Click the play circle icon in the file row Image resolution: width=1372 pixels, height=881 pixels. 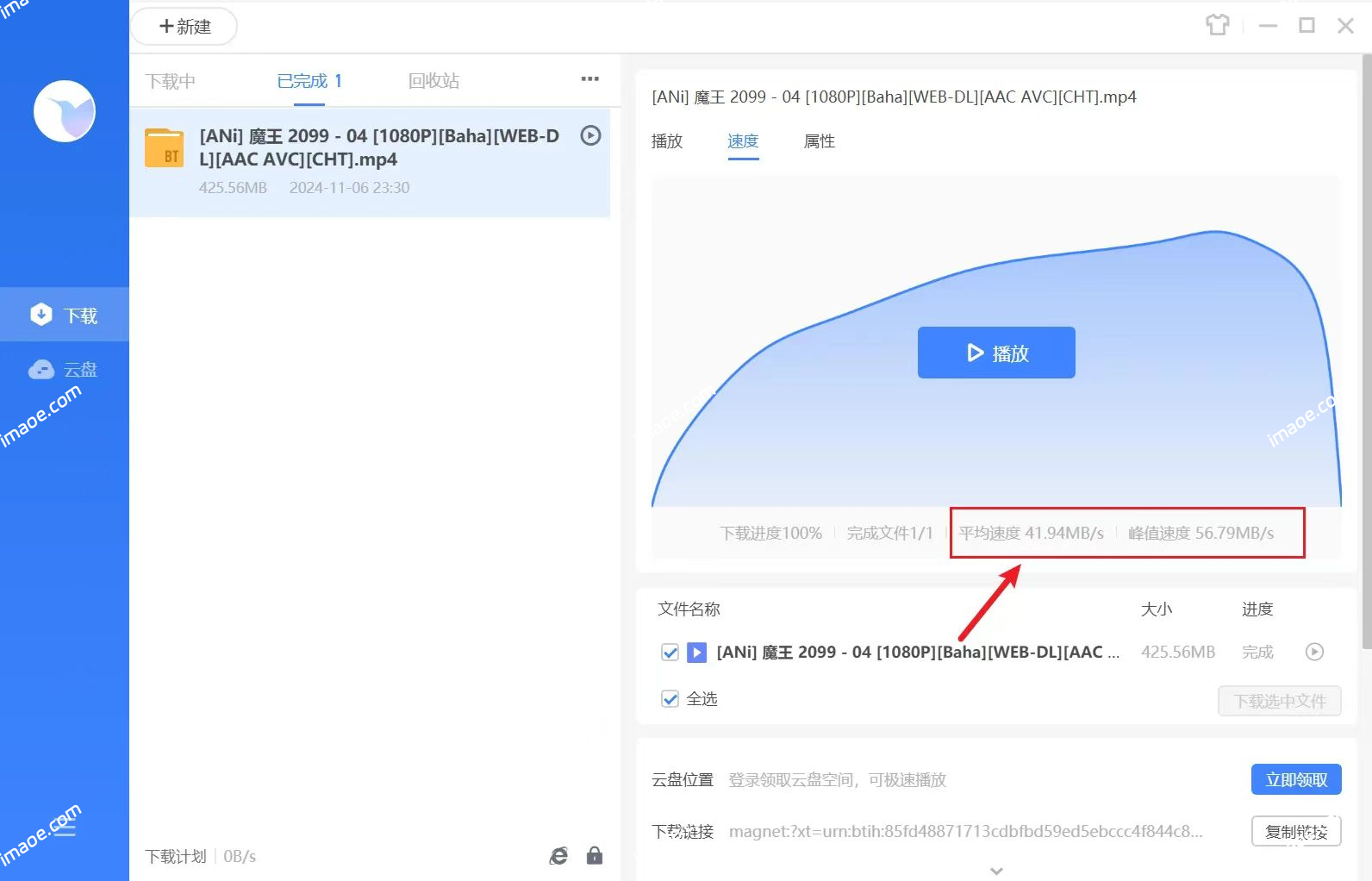pos(1314,652)
